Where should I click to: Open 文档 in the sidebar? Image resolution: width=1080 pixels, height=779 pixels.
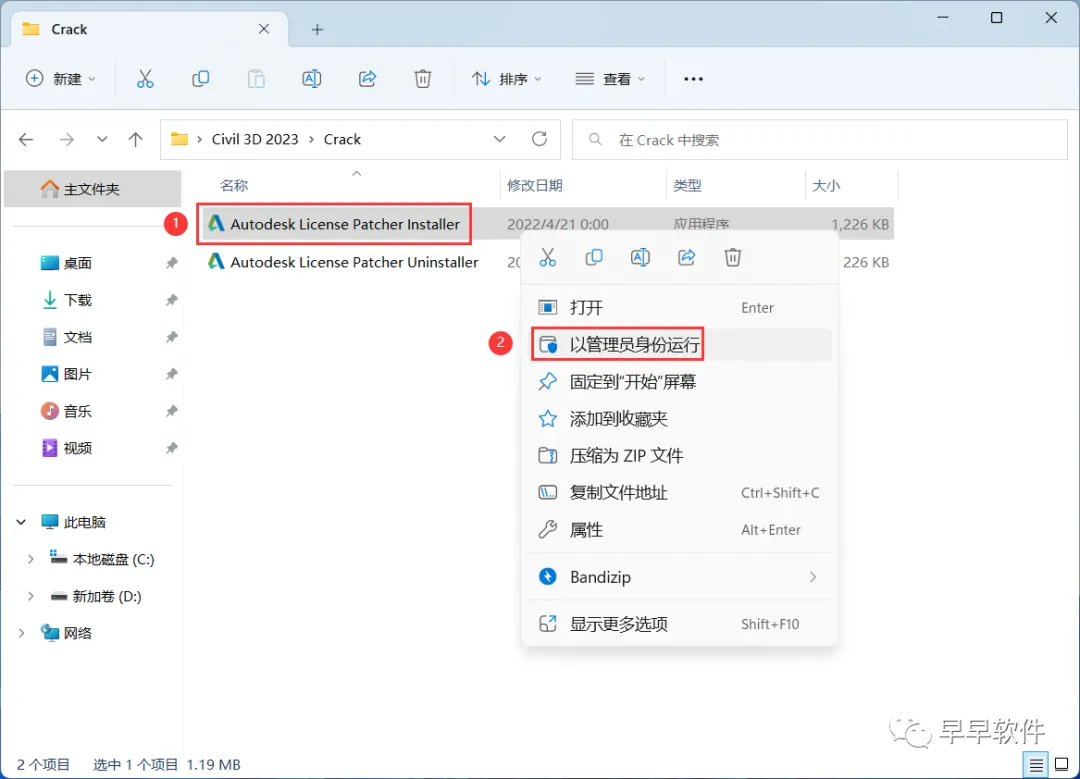(77, 337)
